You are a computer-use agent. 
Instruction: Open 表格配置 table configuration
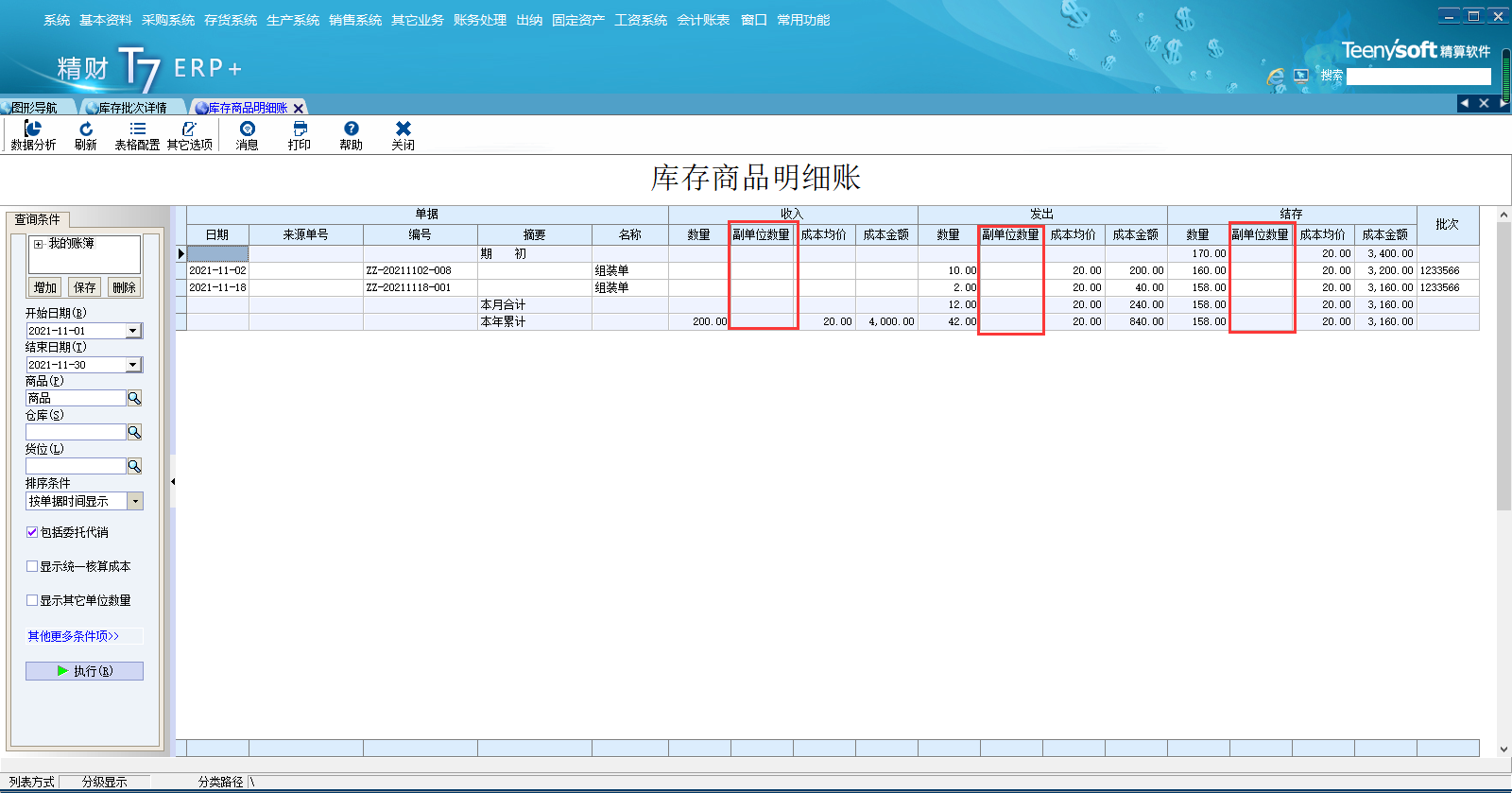click(x=137, y=134)
